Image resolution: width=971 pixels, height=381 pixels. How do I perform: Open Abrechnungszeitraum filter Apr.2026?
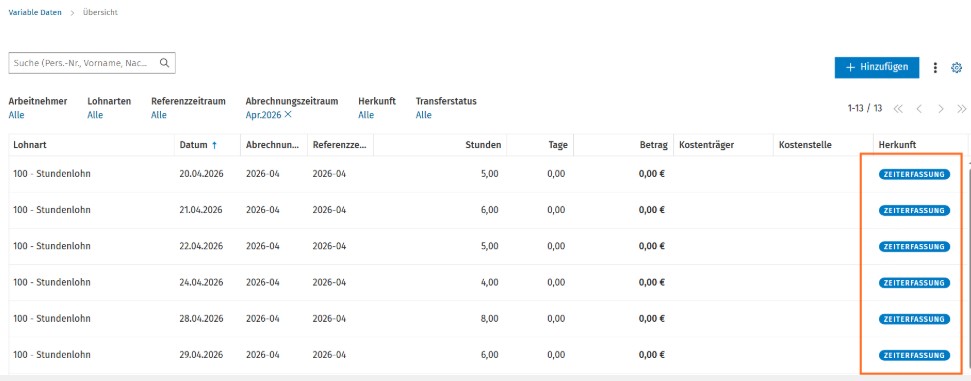263,115
